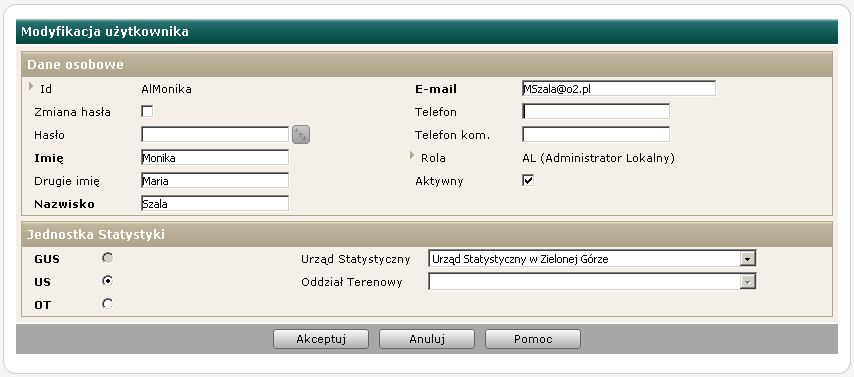This screenshot has width=854, height=377.
Task: Click the Anuluj button
Action: click(427, 339)
